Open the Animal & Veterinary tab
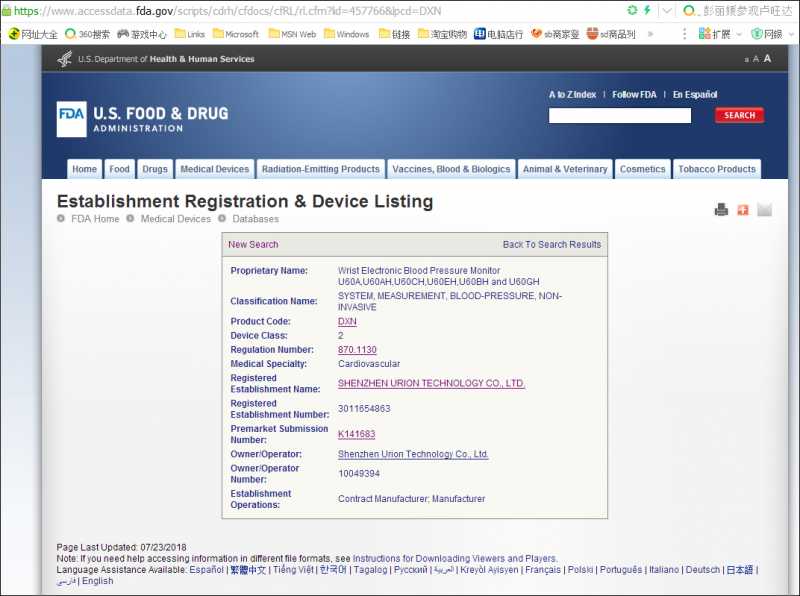 coord(565,169)
